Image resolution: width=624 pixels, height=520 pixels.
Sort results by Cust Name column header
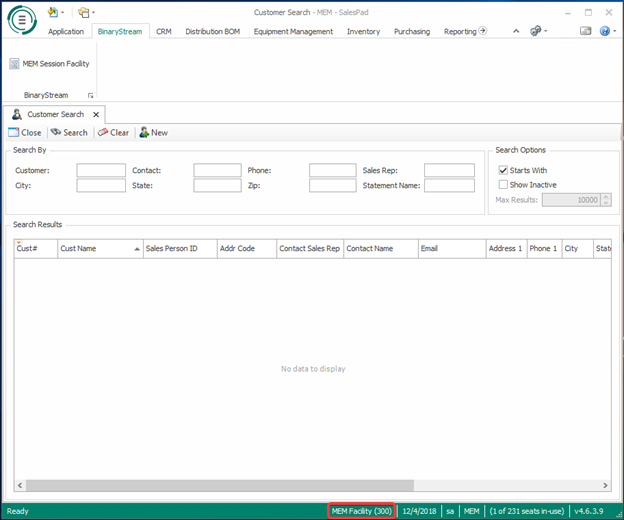click(99, 248)
